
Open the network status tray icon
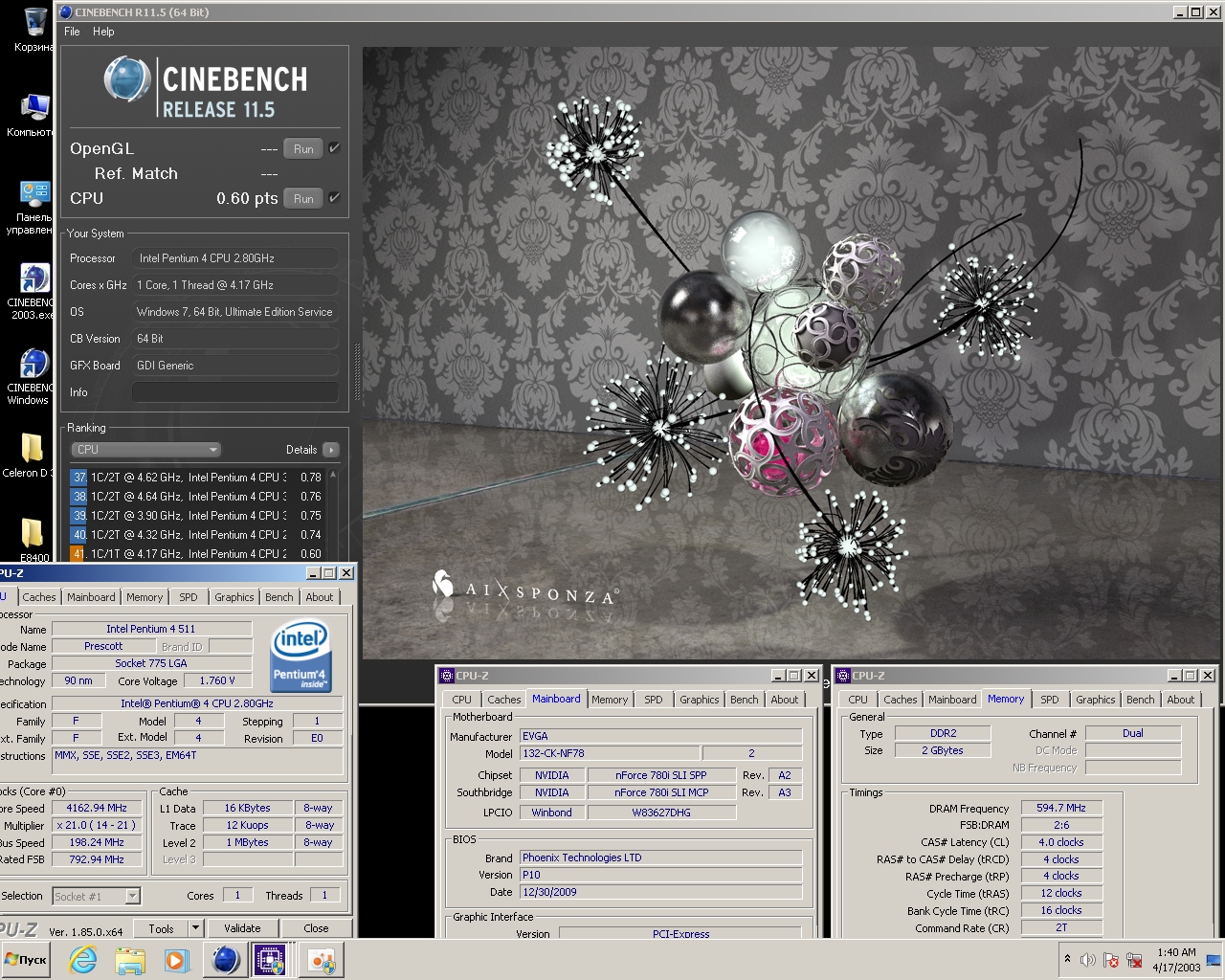(1134, 960)
